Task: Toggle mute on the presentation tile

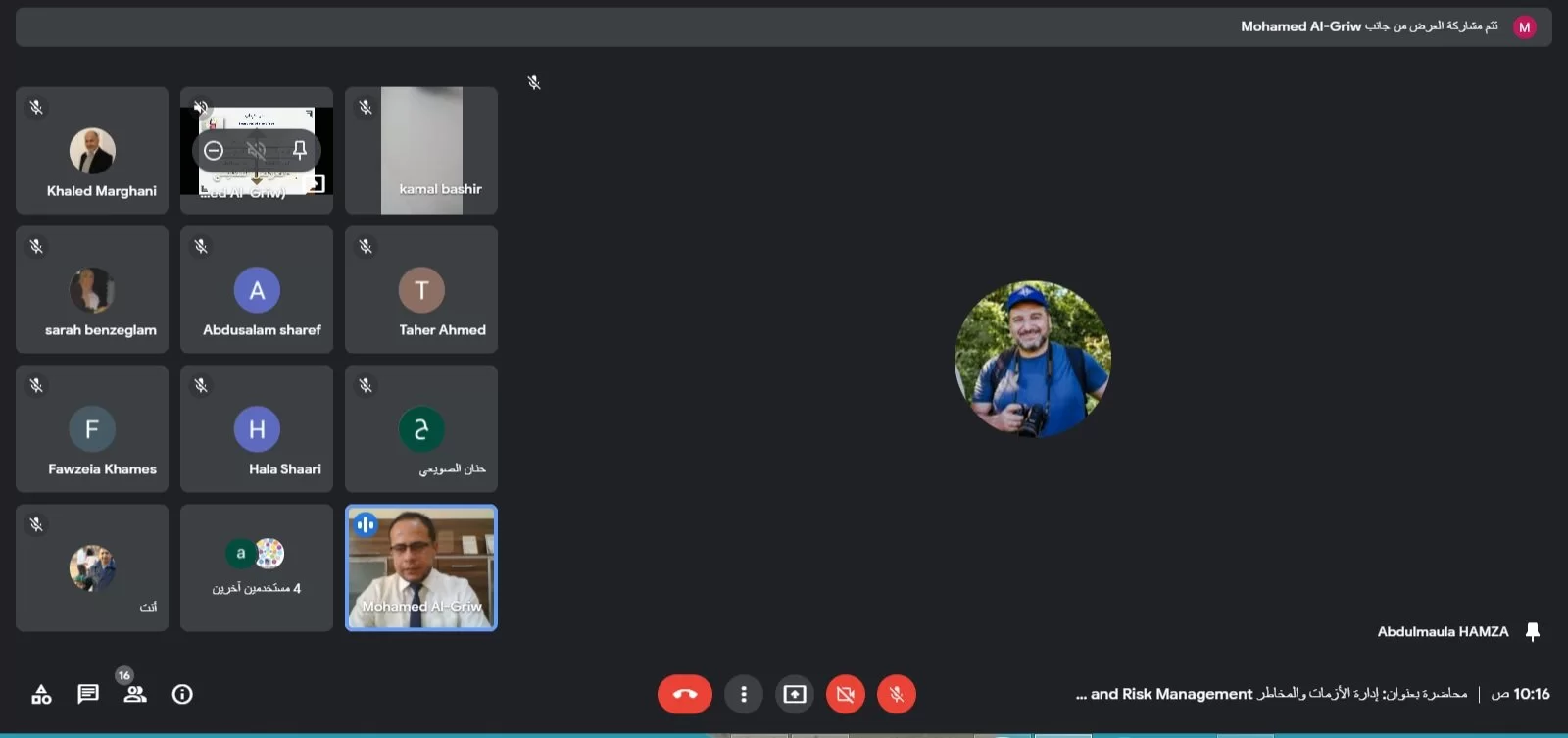Action: click(x=257, y=150)
